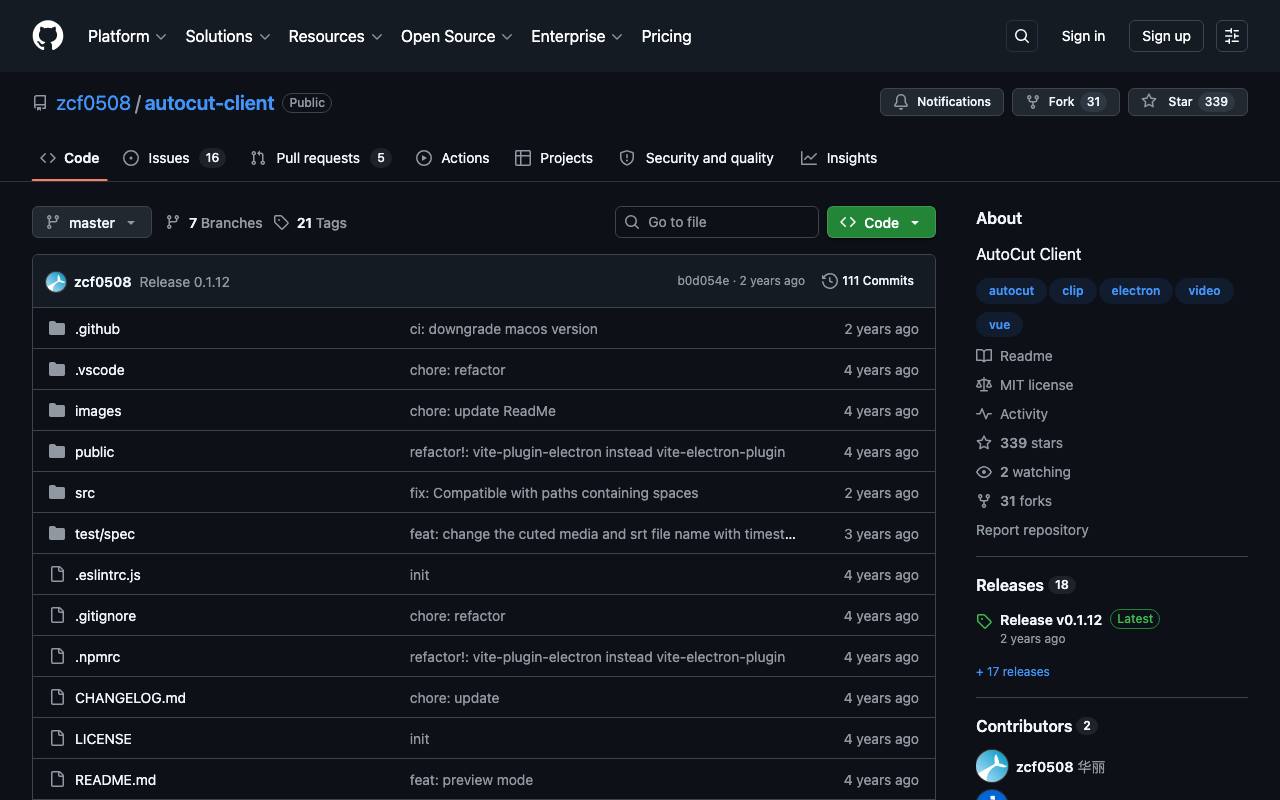The image size is (1280, 800).
Task: Open the public folder
Action: click(94, 452)
